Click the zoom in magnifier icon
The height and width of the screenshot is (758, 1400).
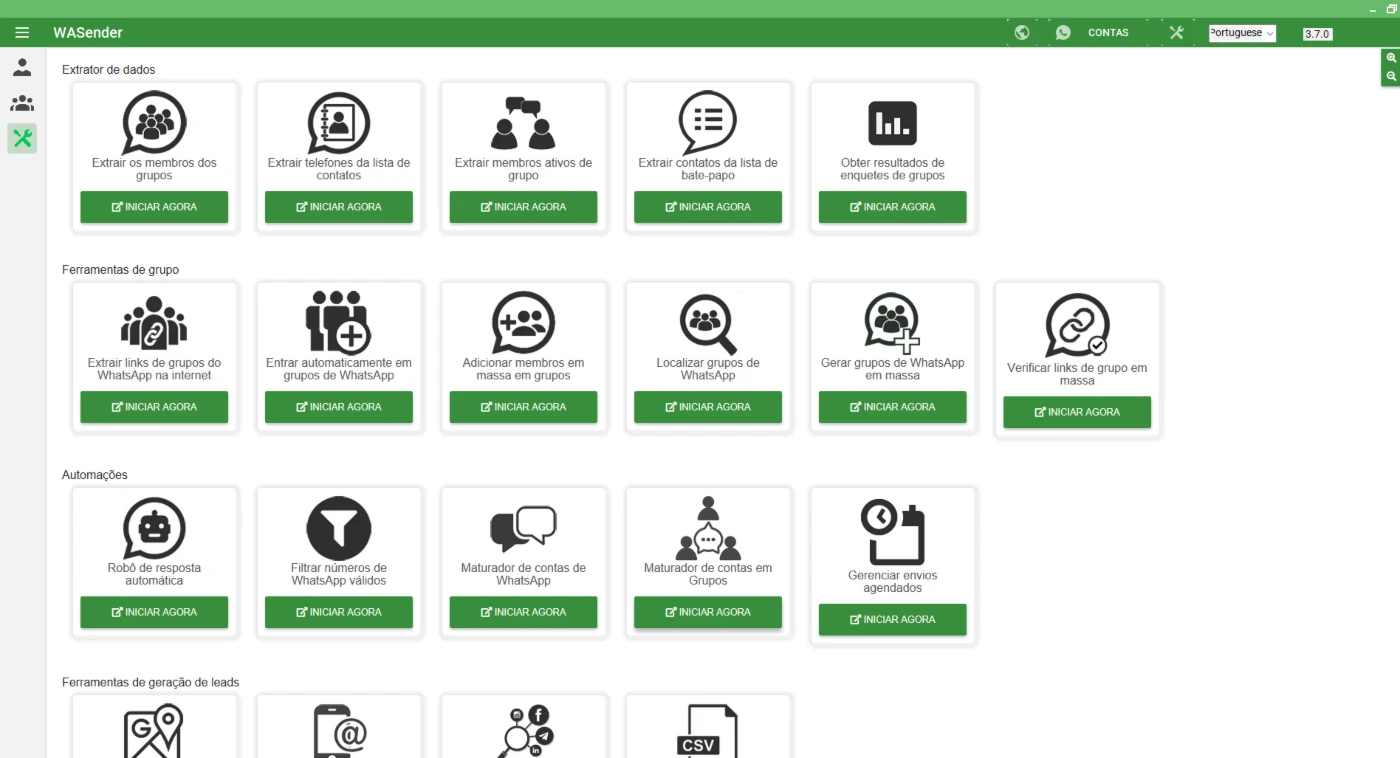(x=1391, y=58)
